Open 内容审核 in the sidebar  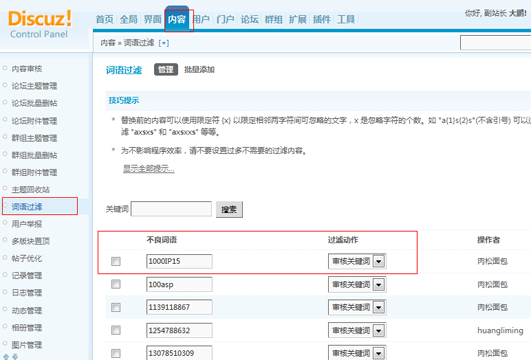pos(27,69)
